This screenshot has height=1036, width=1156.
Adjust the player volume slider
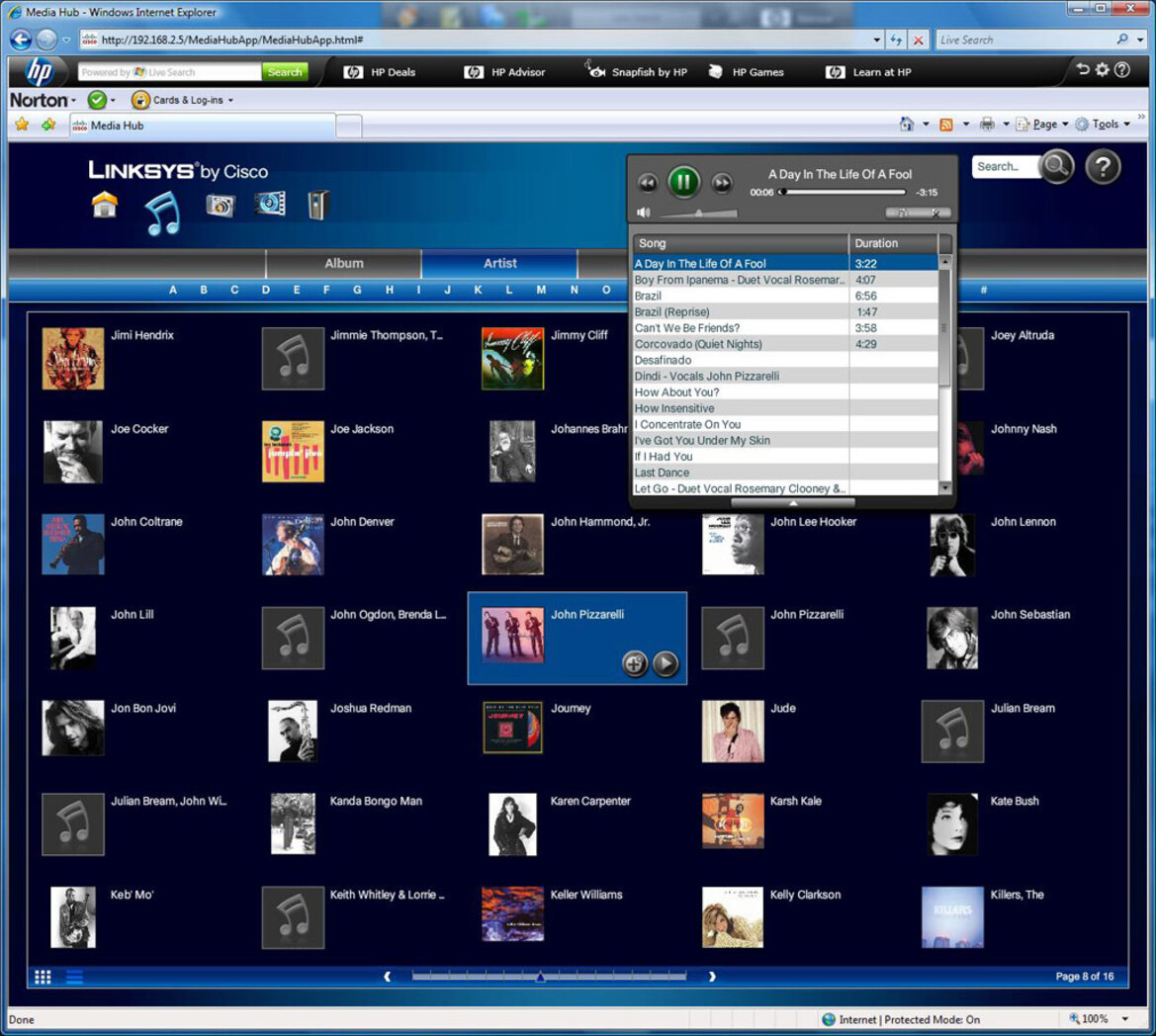[699, 214]
